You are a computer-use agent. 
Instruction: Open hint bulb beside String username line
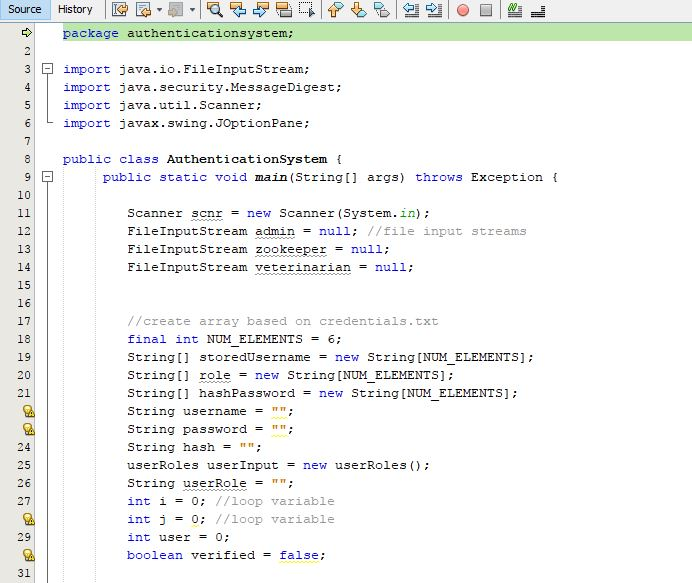pos(28,411)
